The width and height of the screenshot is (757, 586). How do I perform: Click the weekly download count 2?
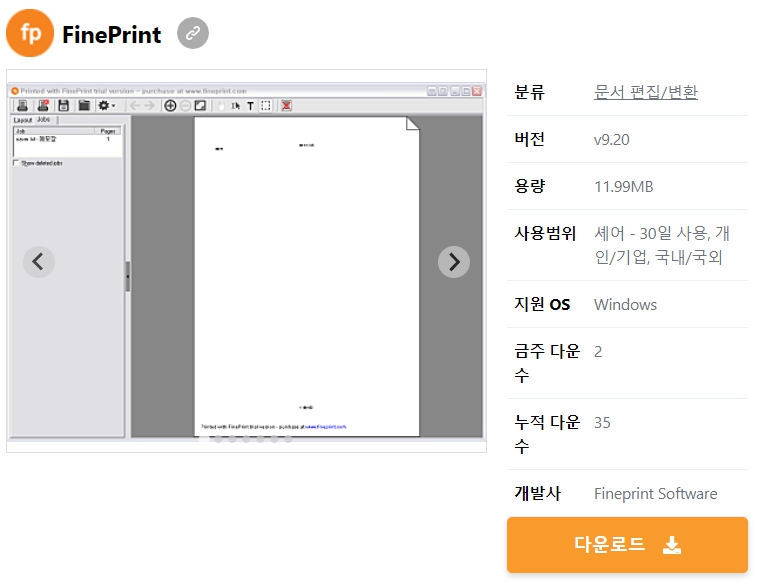pos(598,351)
